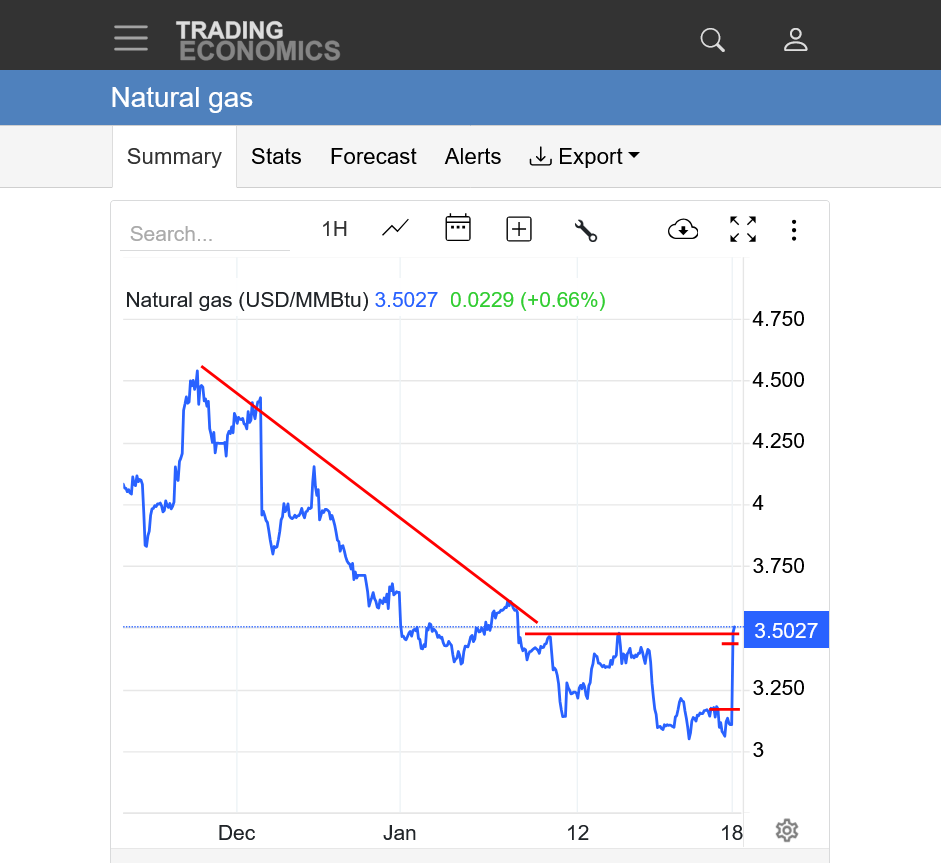This screenshot has width=941, height=863.
Task: Open the user account icon
Action: pyautogui.click(x=795, y=40)
